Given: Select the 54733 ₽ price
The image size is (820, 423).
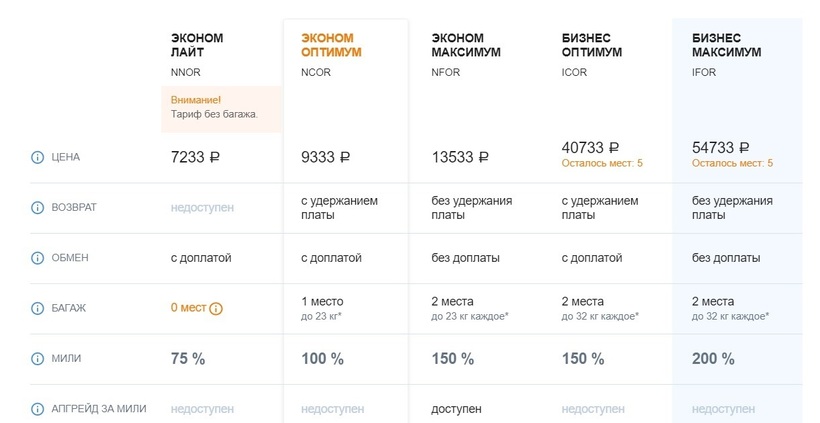Looking at the screenshot, I should coord(721,147).
